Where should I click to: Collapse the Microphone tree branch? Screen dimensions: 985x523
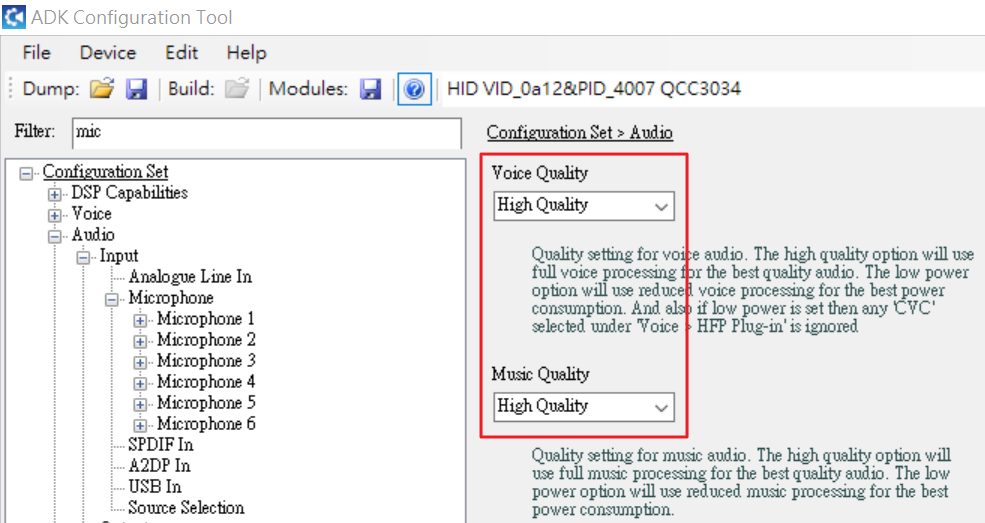111,299
